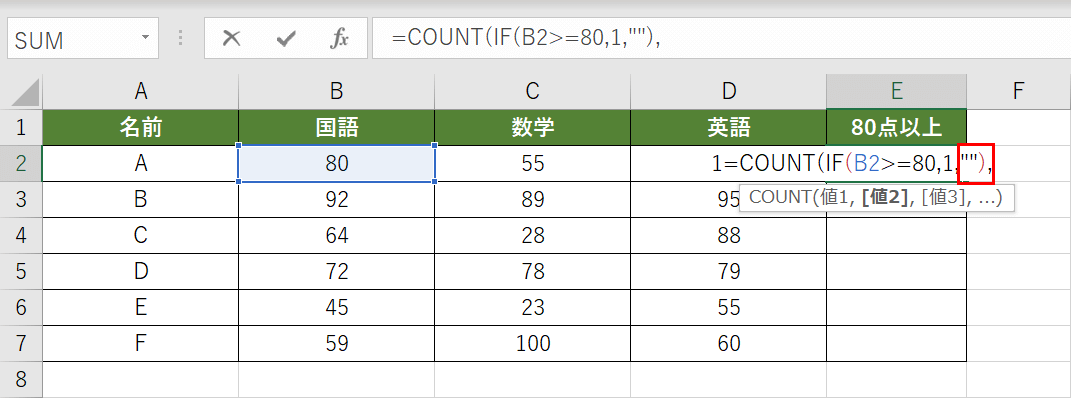
Task: Click cell containing 89
Action: pyautogui.click(x=533, y=199)
